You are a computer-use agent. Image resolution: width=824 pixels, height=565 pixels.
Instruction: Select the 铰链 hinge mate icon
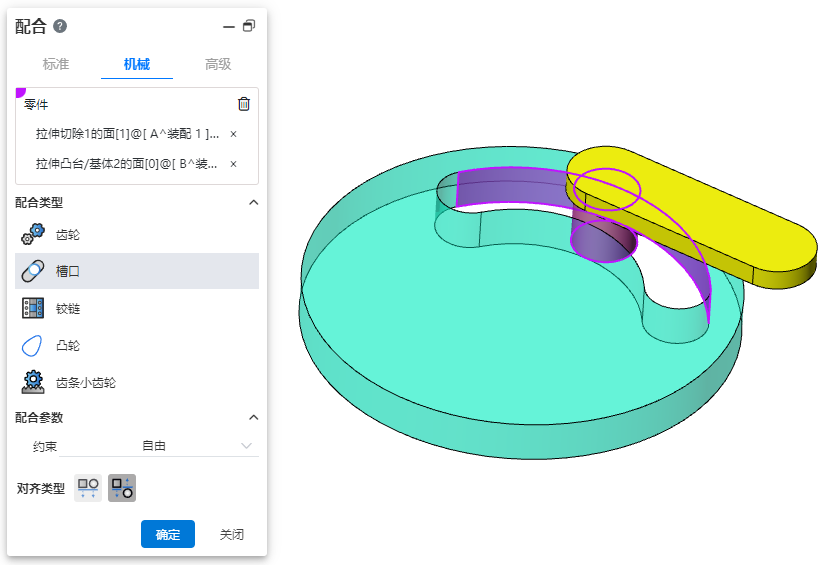pyautogui.click(x=33, y=308)
